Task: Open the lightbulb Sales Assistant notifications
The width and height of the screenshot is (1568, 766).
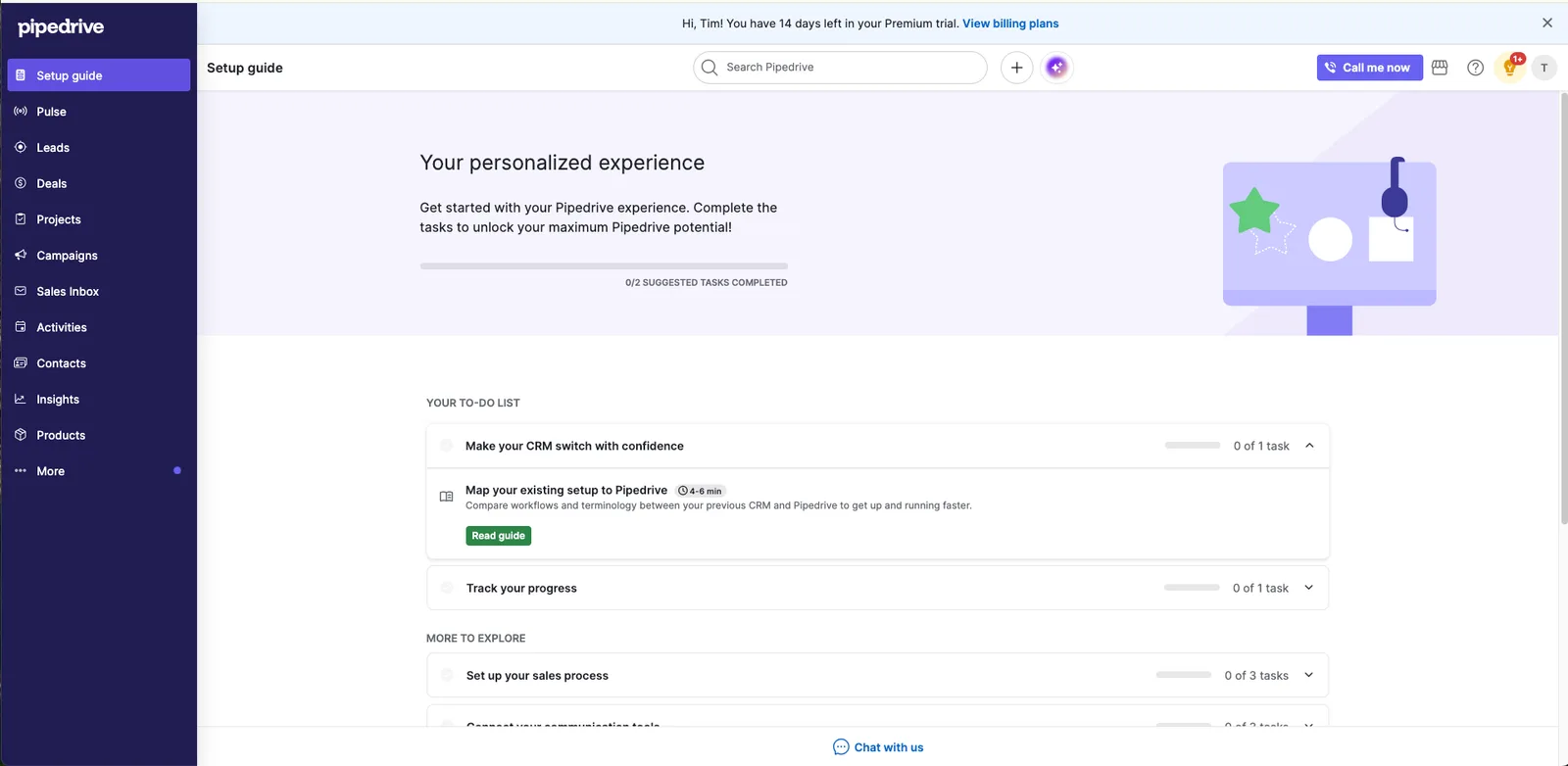Action: (x=1510, y=68)
